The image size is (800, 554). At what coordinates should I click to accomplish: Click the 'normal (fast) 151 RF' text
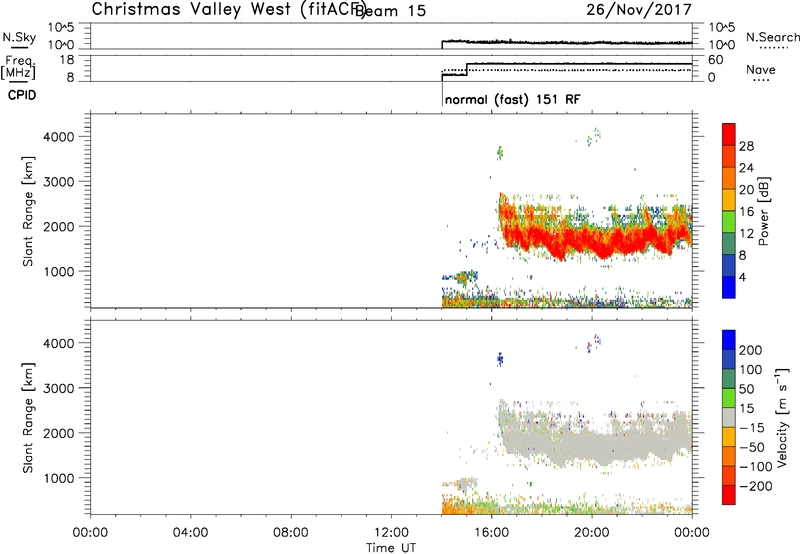(x=512, y=99)
